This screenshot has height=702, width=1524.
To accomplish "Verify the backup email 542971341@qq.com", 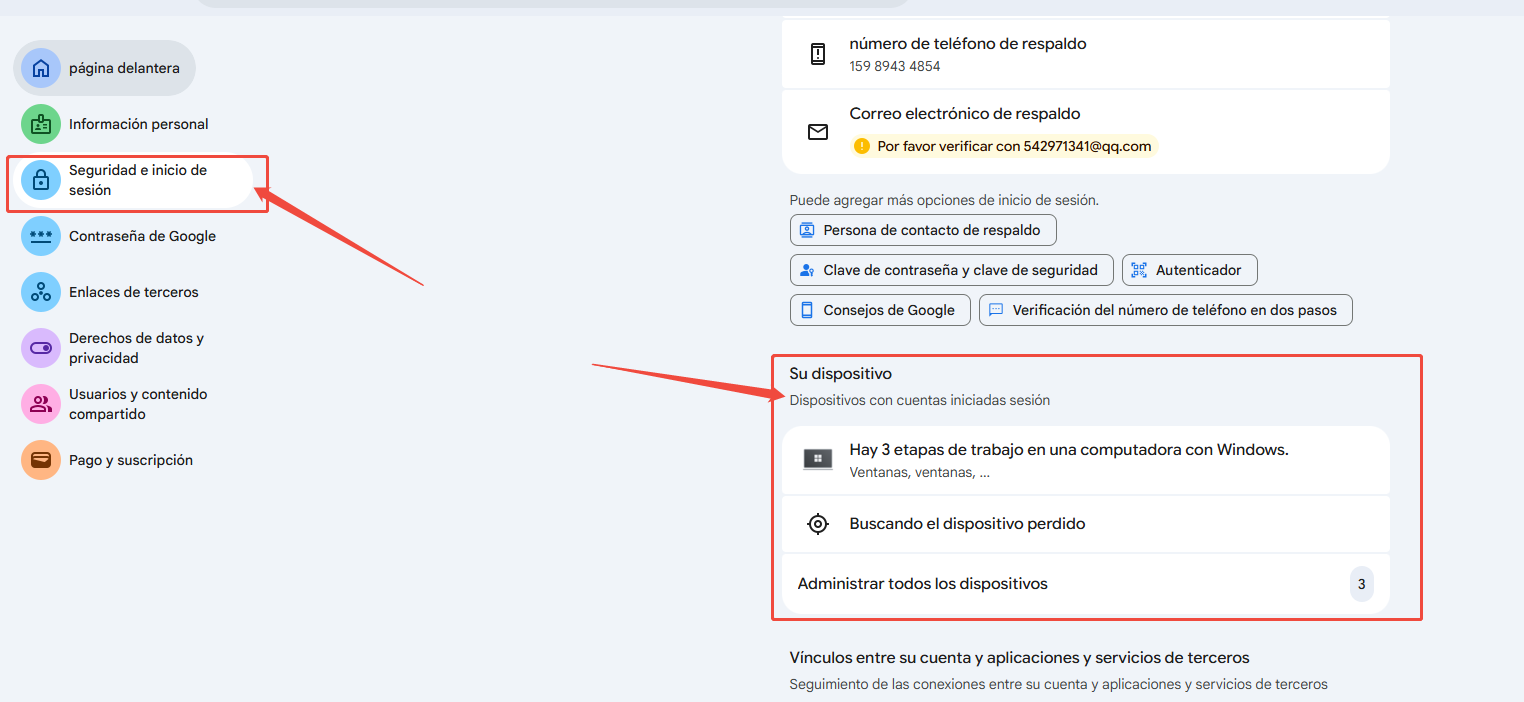I will coord(1005,145).
